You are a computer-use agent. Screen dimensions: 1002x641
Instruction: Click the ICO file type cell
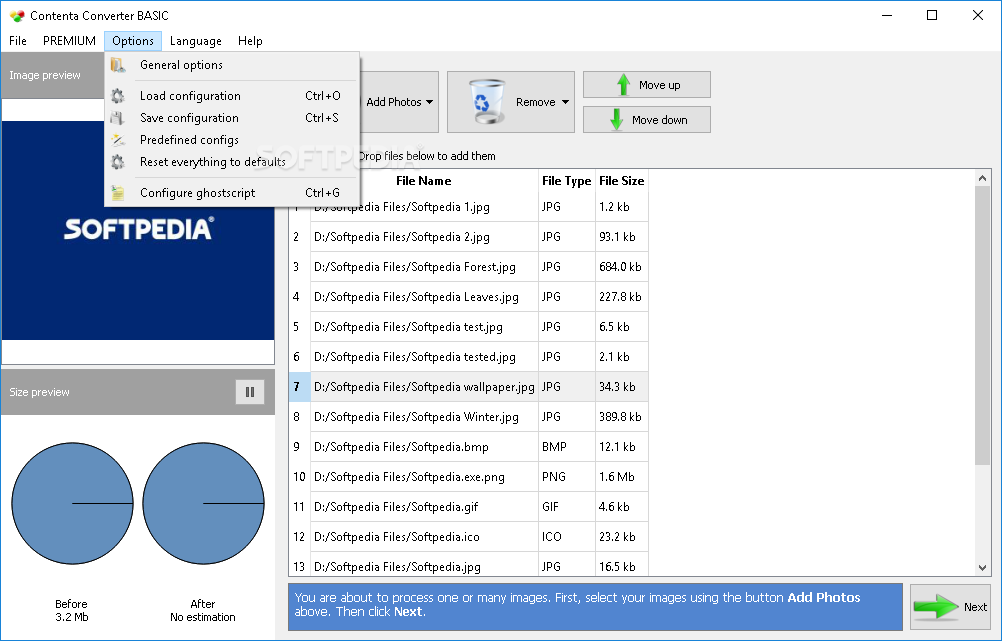(x=567, y=537)
